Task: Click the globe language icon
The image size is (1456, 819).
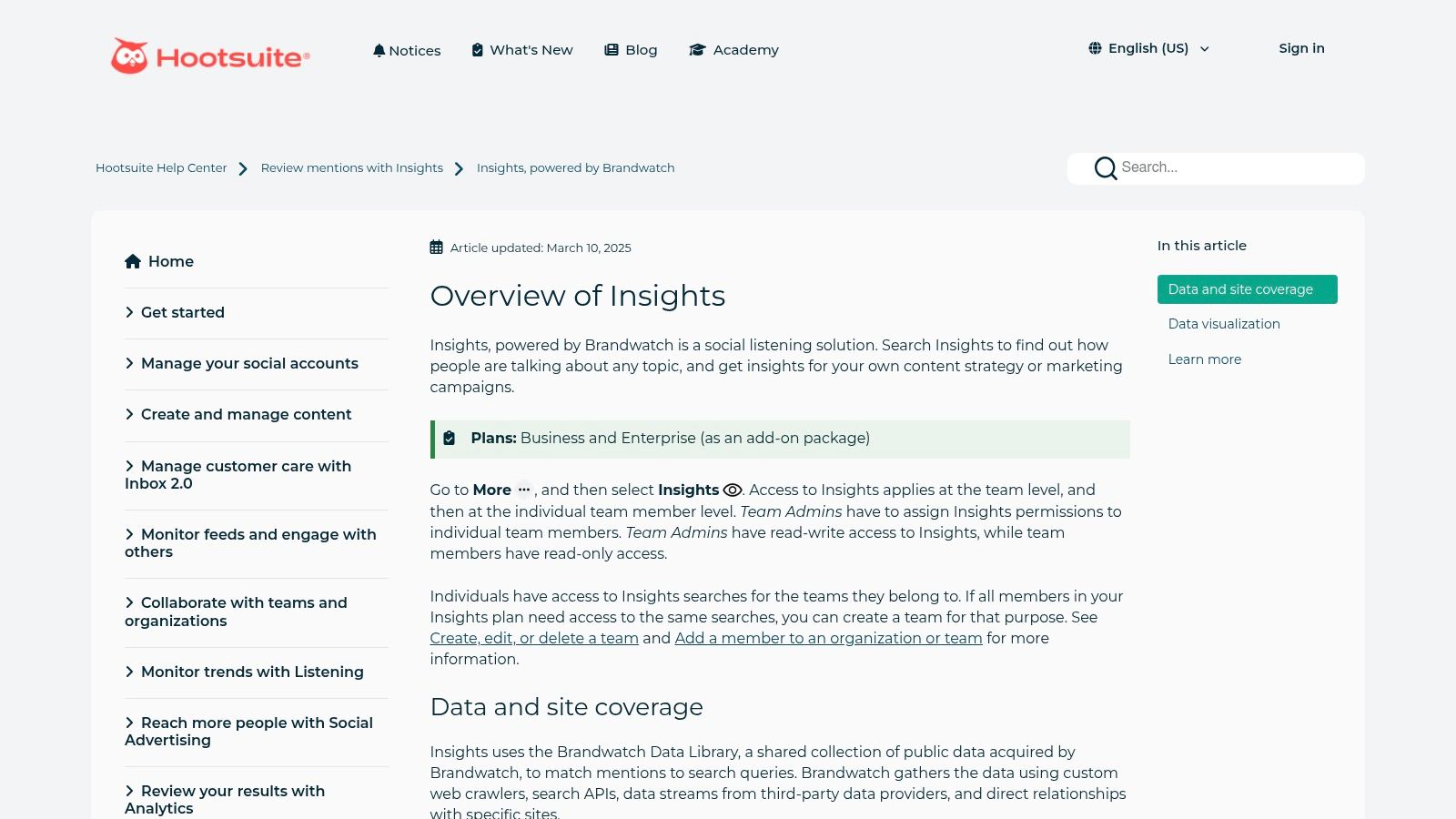Action: (1095, 48)
